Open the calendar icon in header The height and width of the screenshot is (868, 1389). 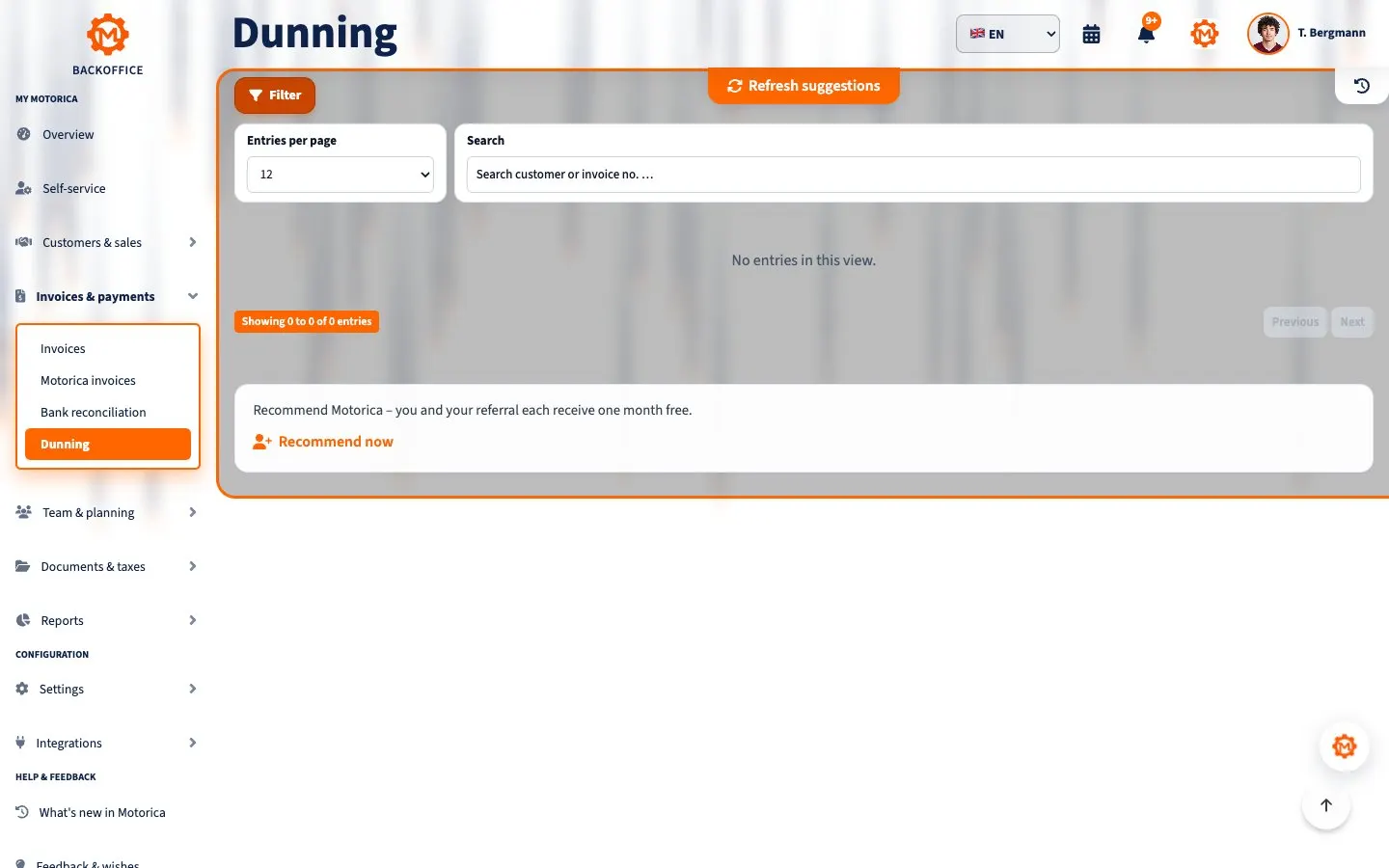click(1091, 35)
